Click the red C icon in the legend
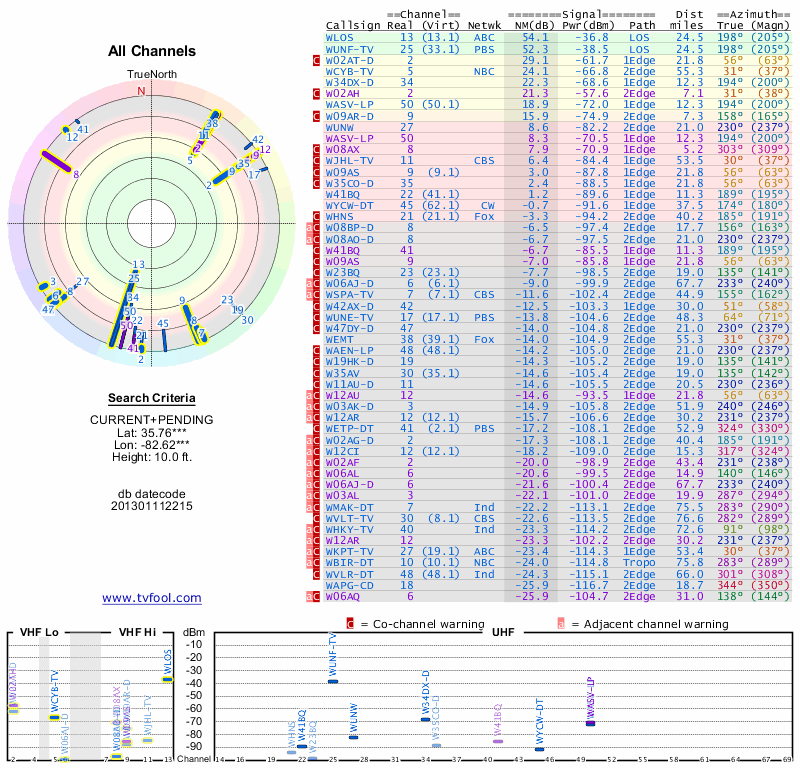 pyautogui.click(x=350, y=624)
